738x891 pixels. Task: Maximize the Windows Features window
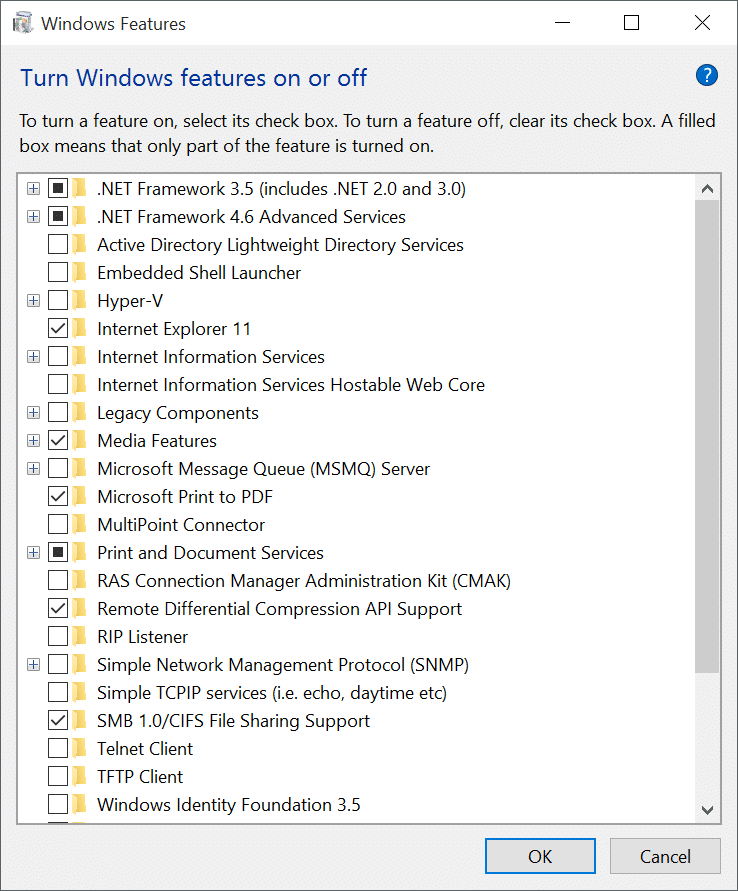click(x=631, y=23)
